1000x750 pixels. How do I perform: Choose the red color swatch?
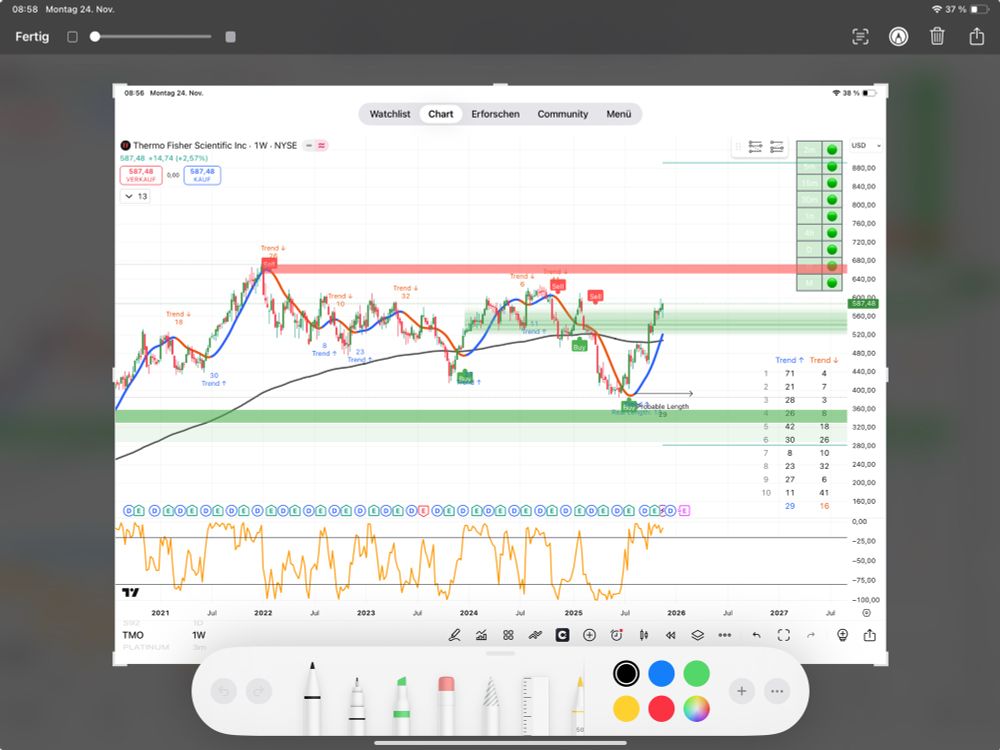pos(661,709)
